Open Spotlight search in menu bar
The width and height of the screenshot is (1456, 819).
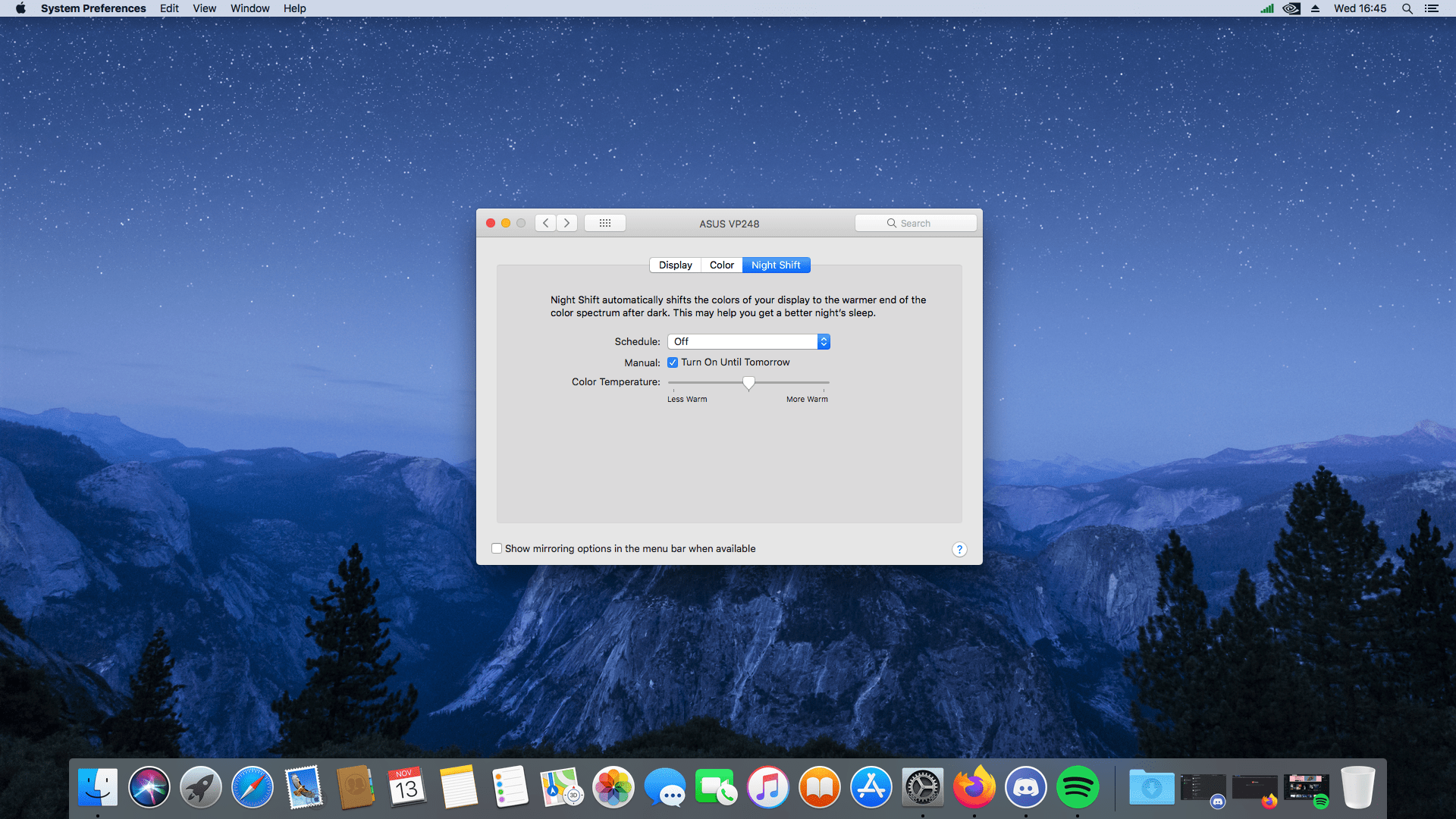tap(1407, 8)
